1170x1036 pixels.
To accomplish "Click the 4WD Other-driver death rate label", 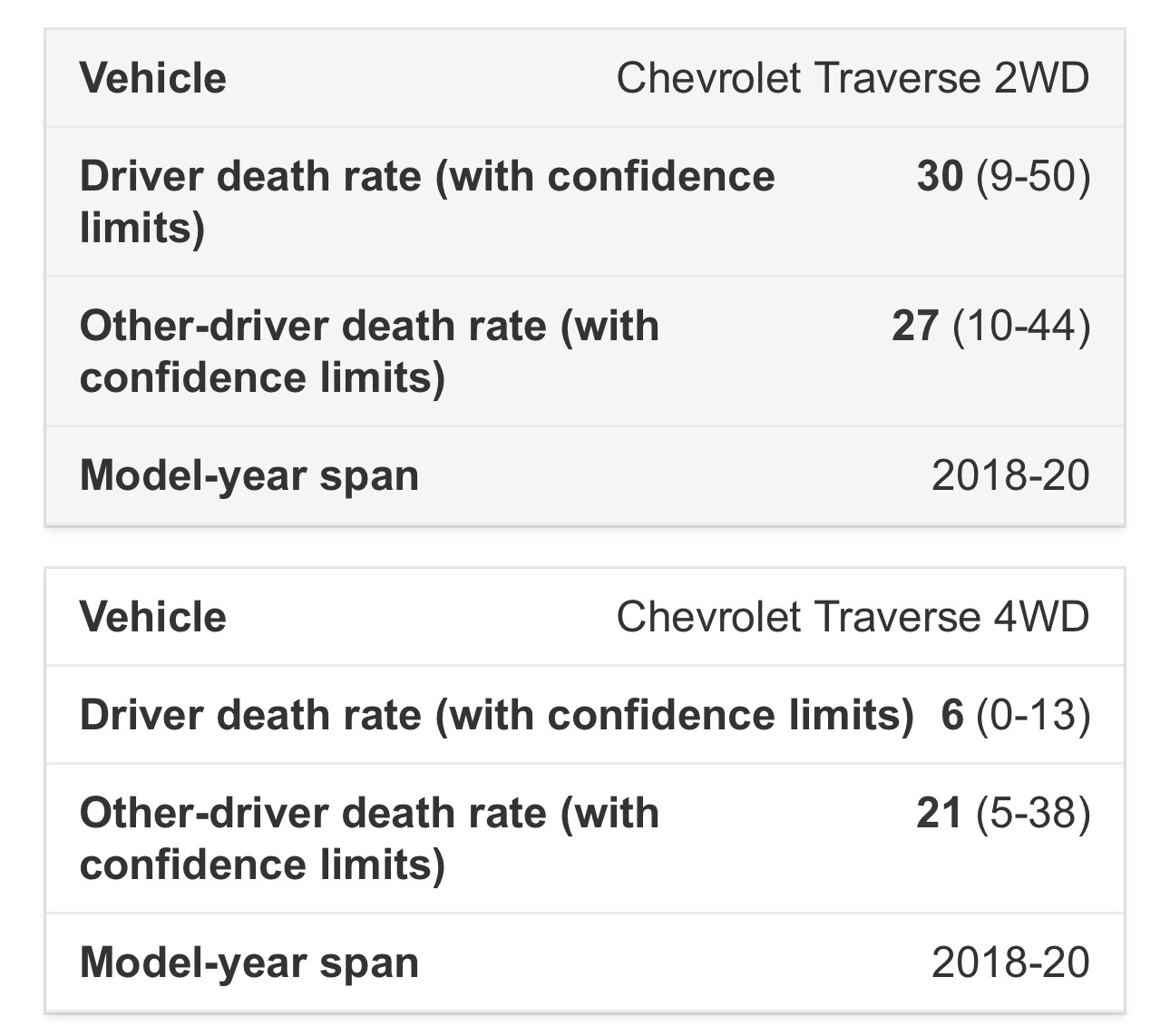I will click(369, 837).
